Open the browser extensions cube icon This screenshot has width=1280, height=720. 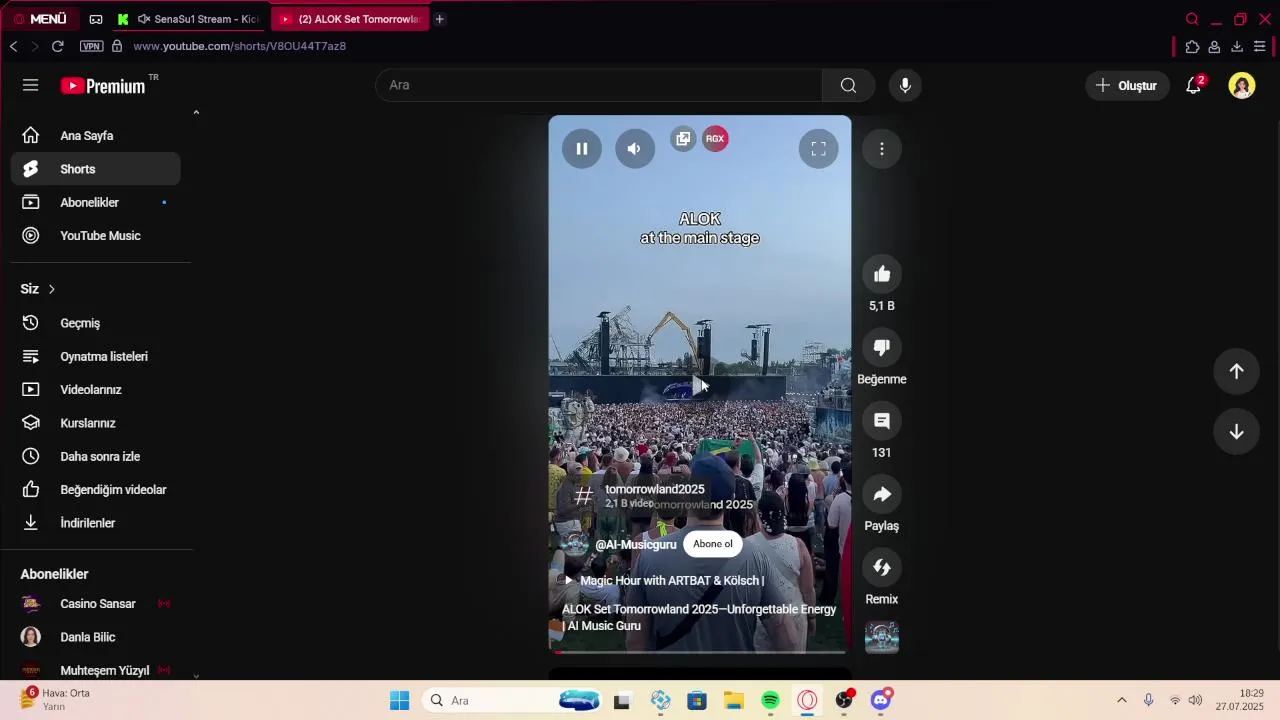[x=1192, y=46]
